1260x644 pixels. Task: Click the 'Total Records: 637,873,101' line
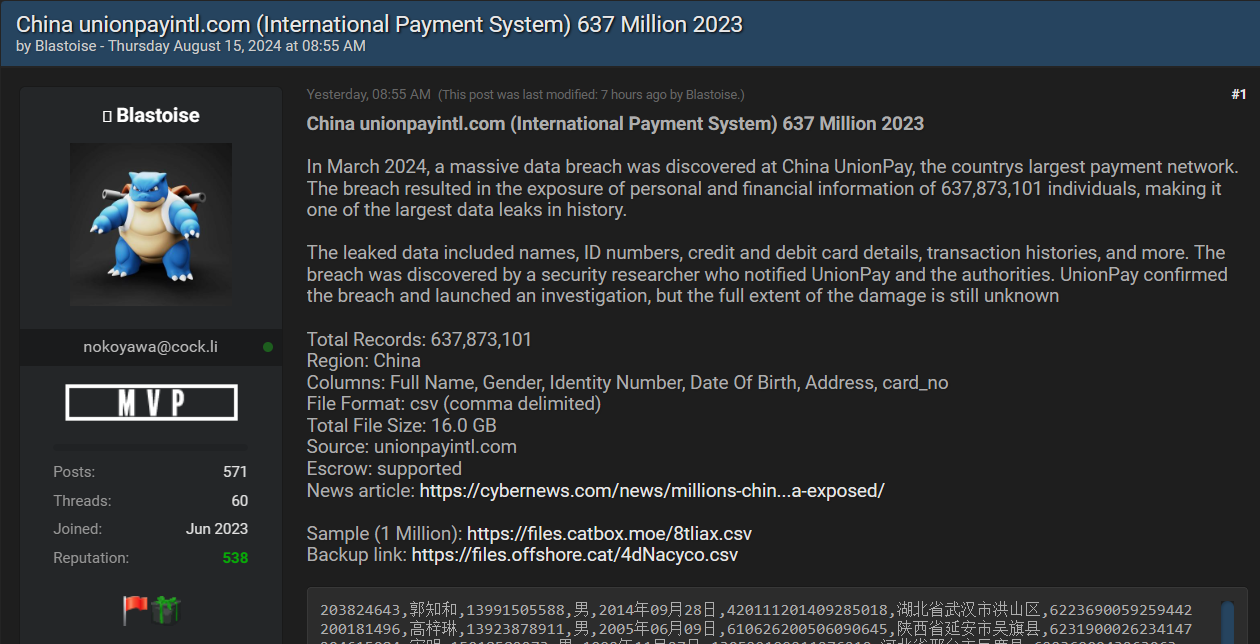pyautogui.click(x=419, y=340)
